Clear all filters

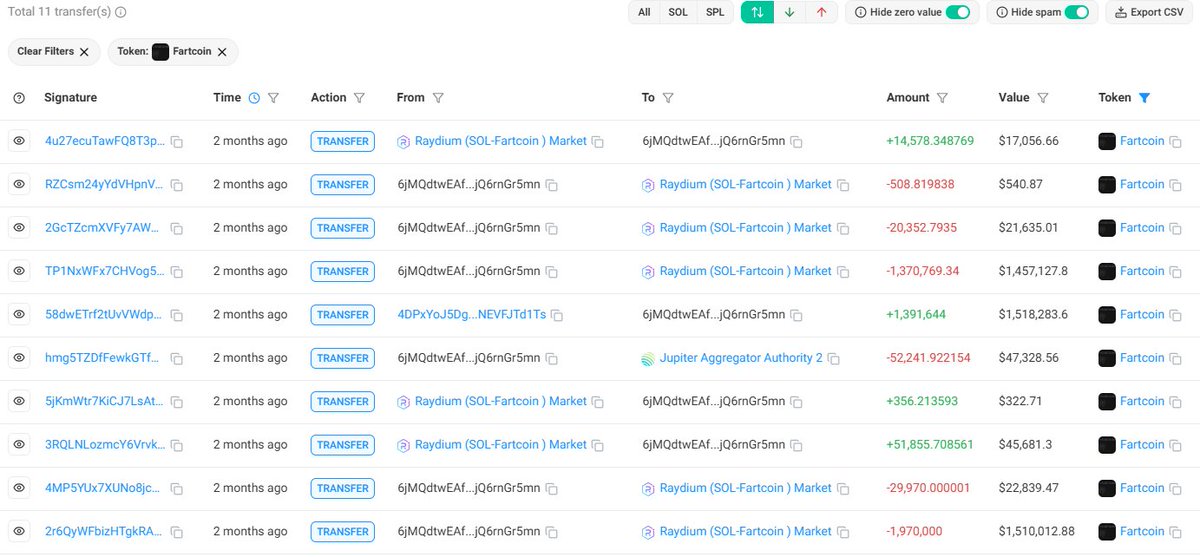click(54, 52)
